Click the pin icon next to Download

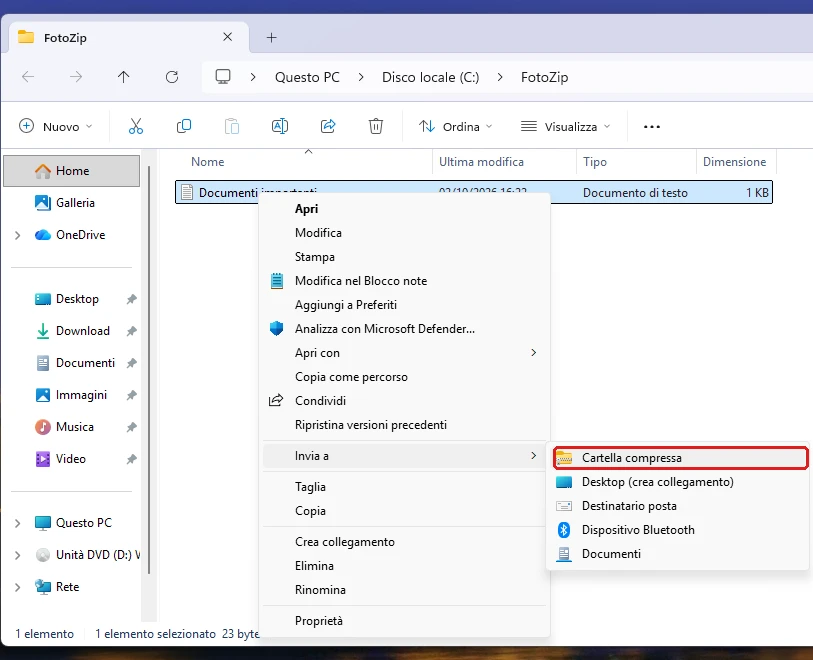pyautogui.click(x=132, y=331)
